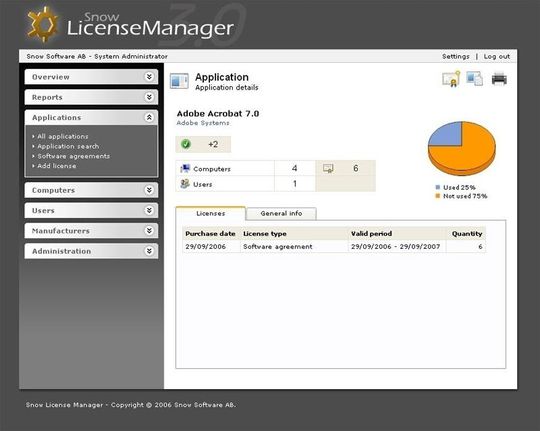Screen dimensions: 540x431
Task: Click the green compliance checkmark icon
Action: click(186, 144)
